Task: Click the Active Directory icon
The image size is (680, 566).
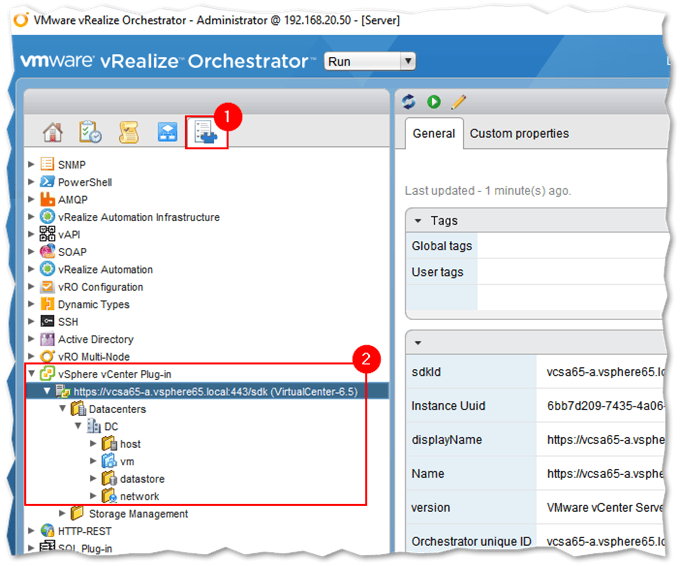Action: (47, 339)
